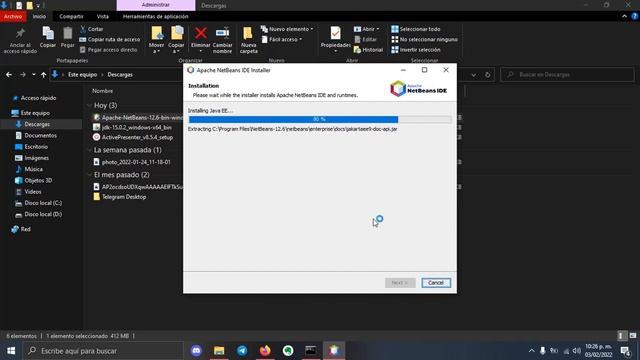
Task: Select Objetos 3D in navigation pane
Action: tap(38, 180)
